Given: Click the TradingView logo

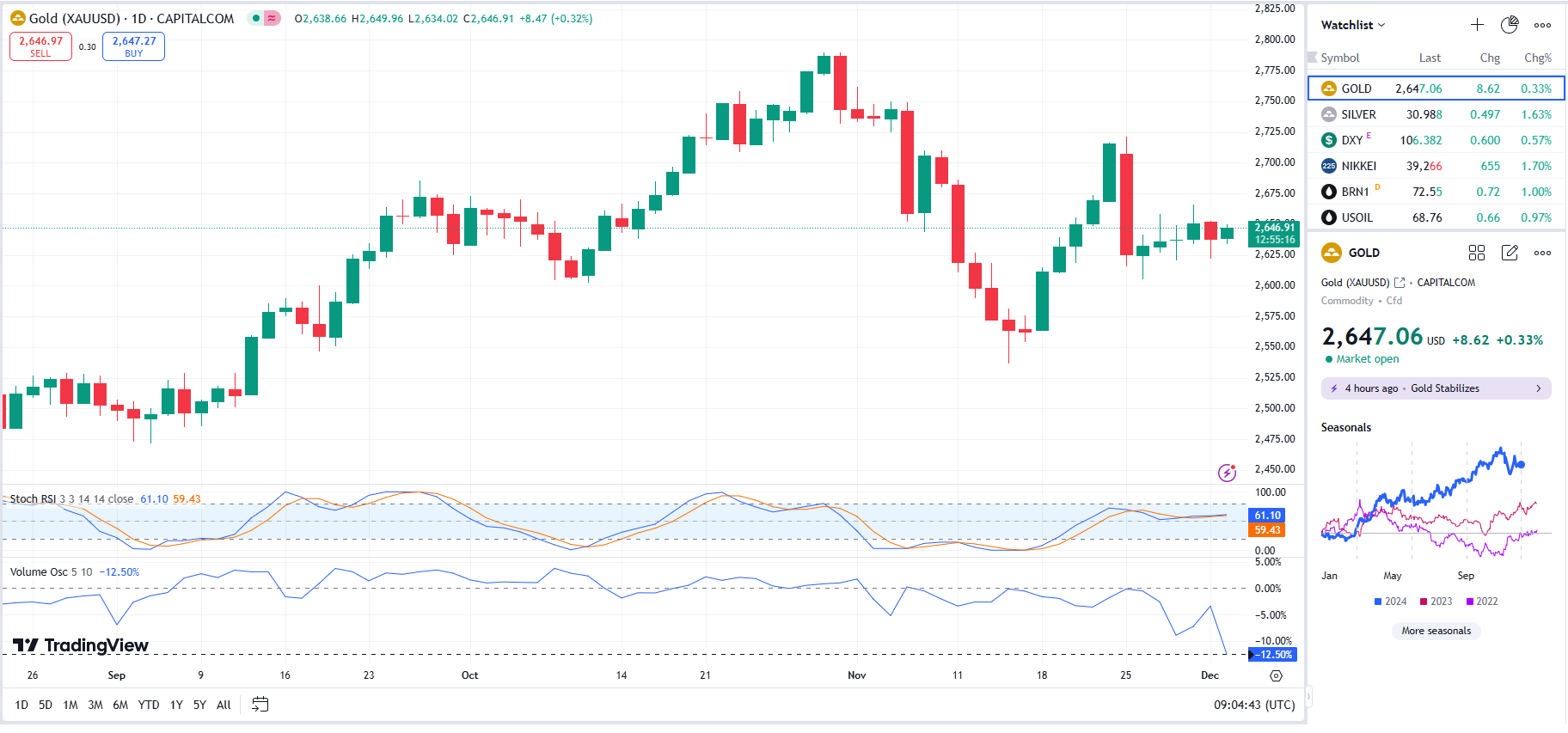Looking at the screenshot, I should pyautogui.click(x=81, y=645).
